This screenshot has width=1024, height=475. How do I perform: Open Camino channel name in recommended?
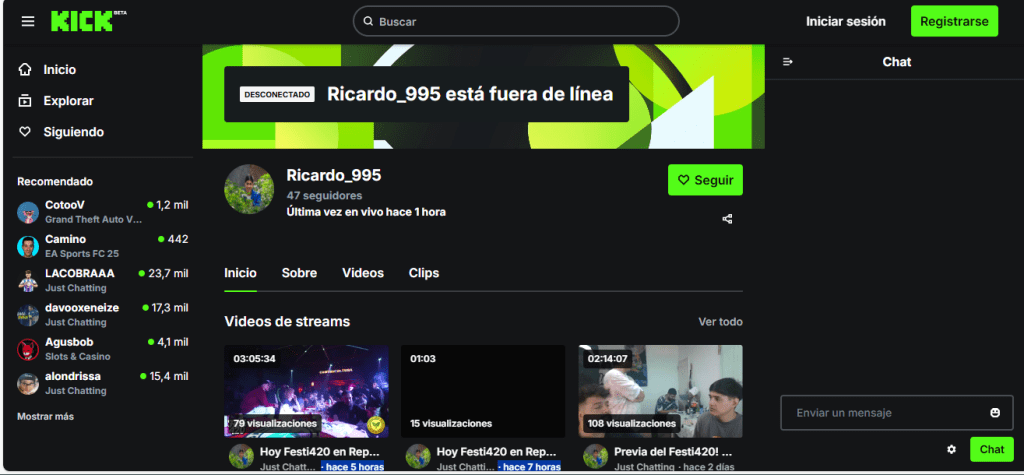(65, 239)
